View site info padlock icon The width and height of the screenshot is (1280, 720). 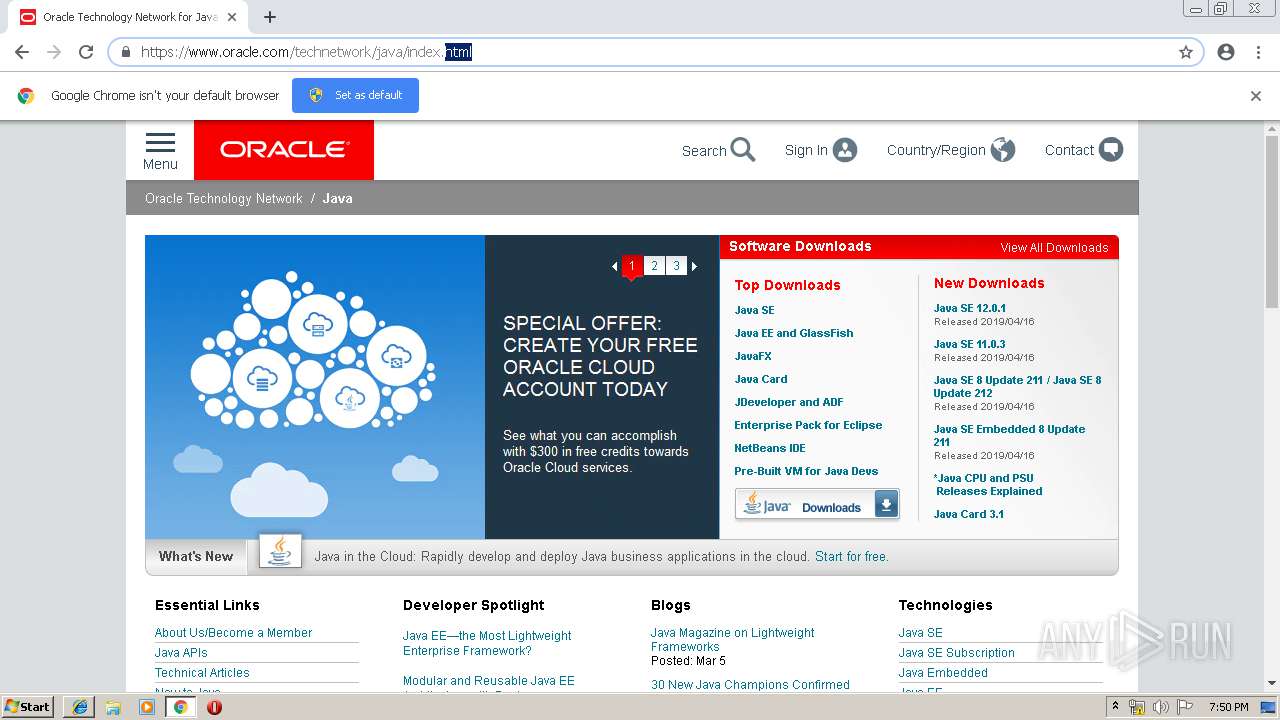(125, 52)
